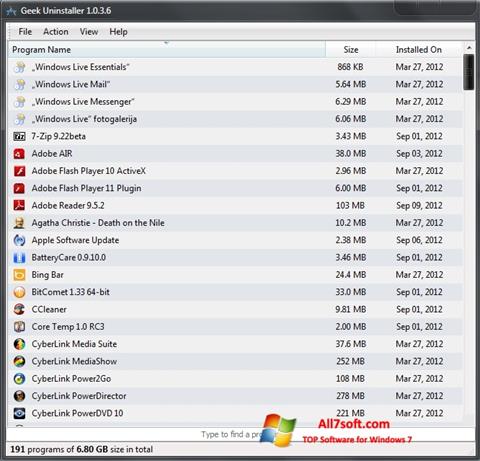Sort by Program Name column header
This screenshot has width=480, height=461.
(x=166, y=50)
